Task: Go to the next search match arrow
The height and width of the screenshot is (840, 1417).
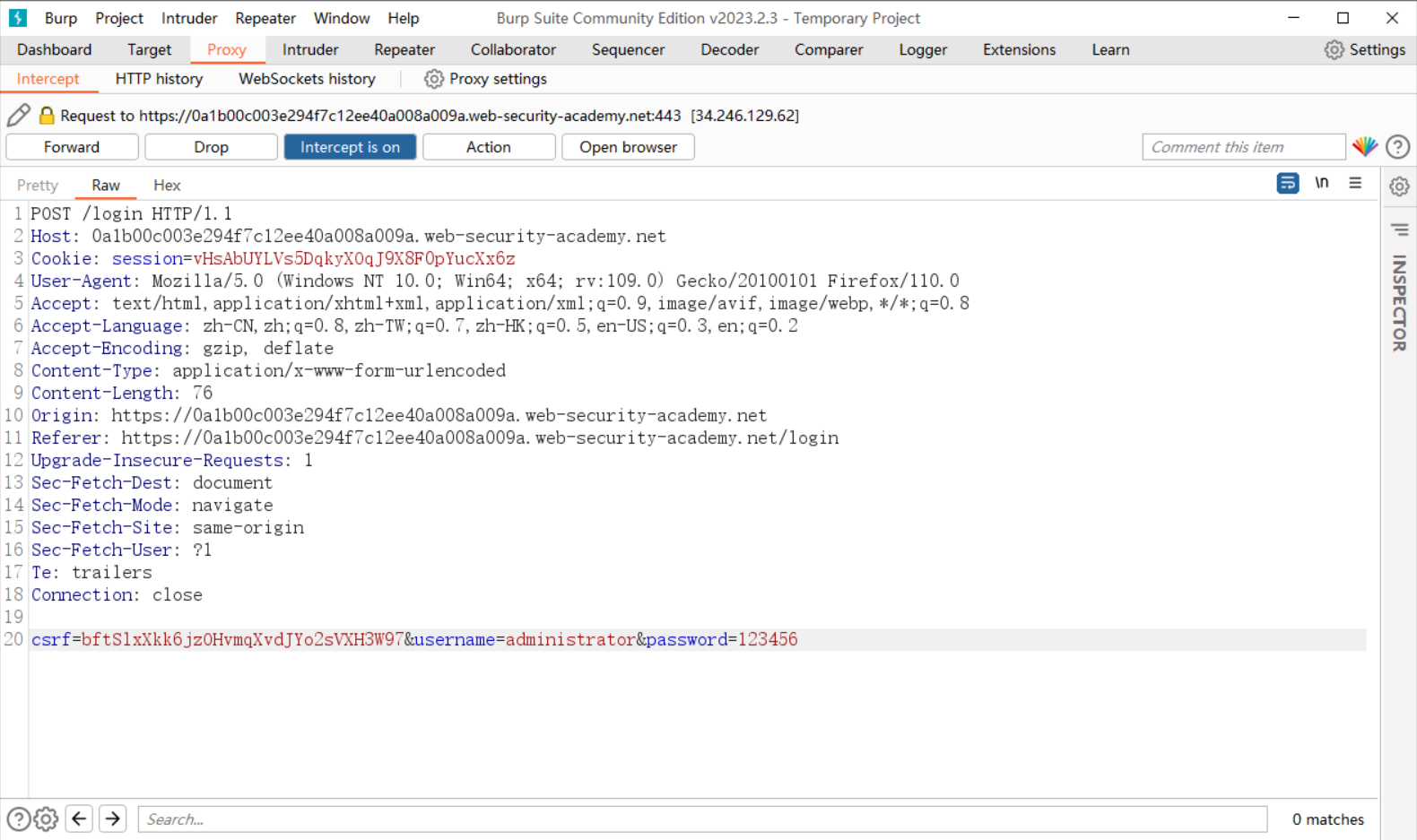Action: pyautogui.click(x=112, y=818)
